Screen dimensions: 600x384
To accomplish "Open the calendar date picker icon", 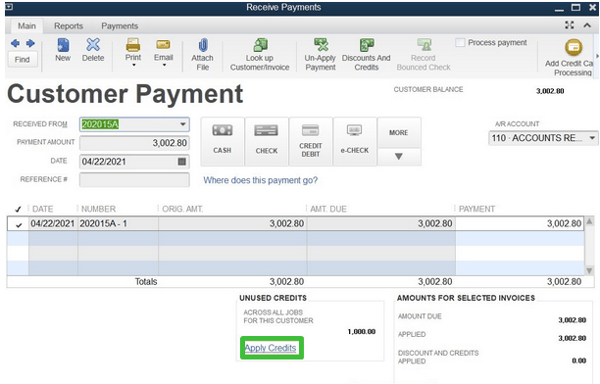I will point(182,161).
